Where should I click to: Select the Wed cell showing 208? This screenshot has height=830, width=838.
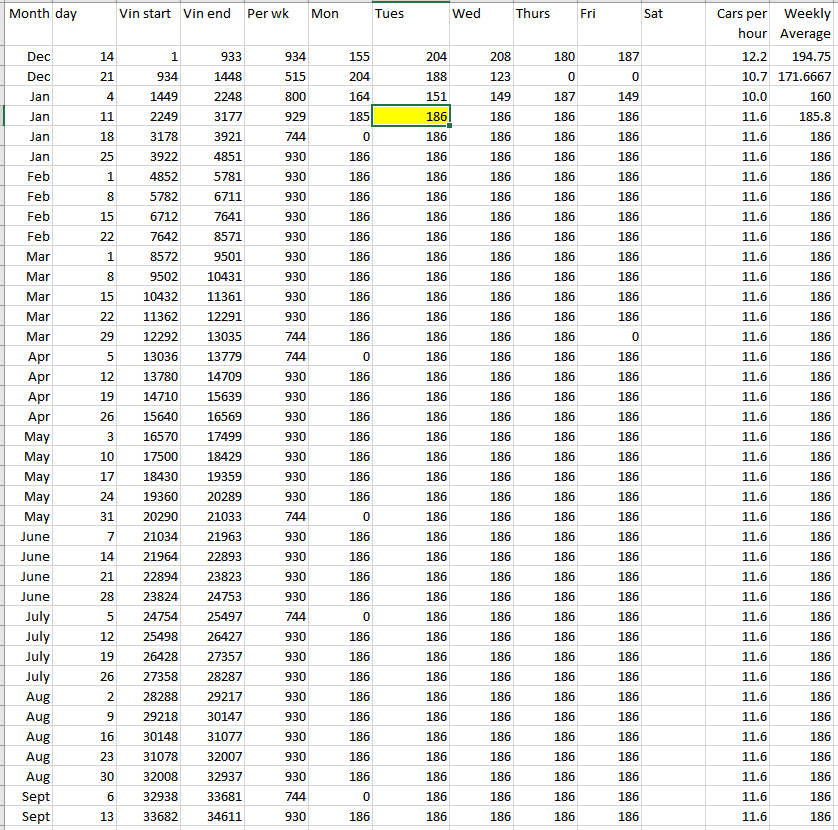(482, 57)
